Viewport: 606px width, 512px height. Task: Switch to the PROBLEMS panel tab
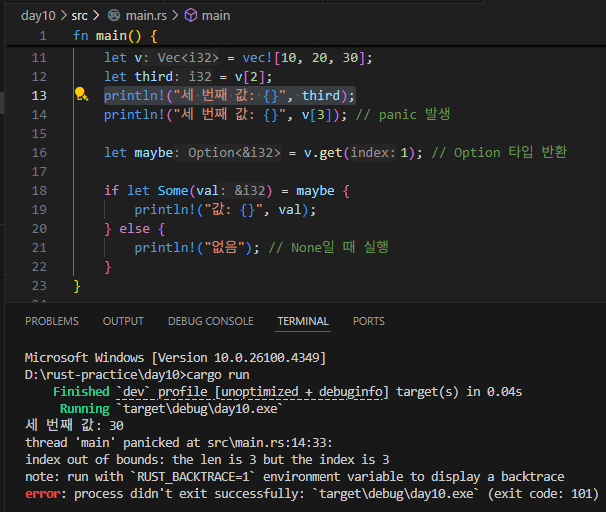(x=52, y=321)
